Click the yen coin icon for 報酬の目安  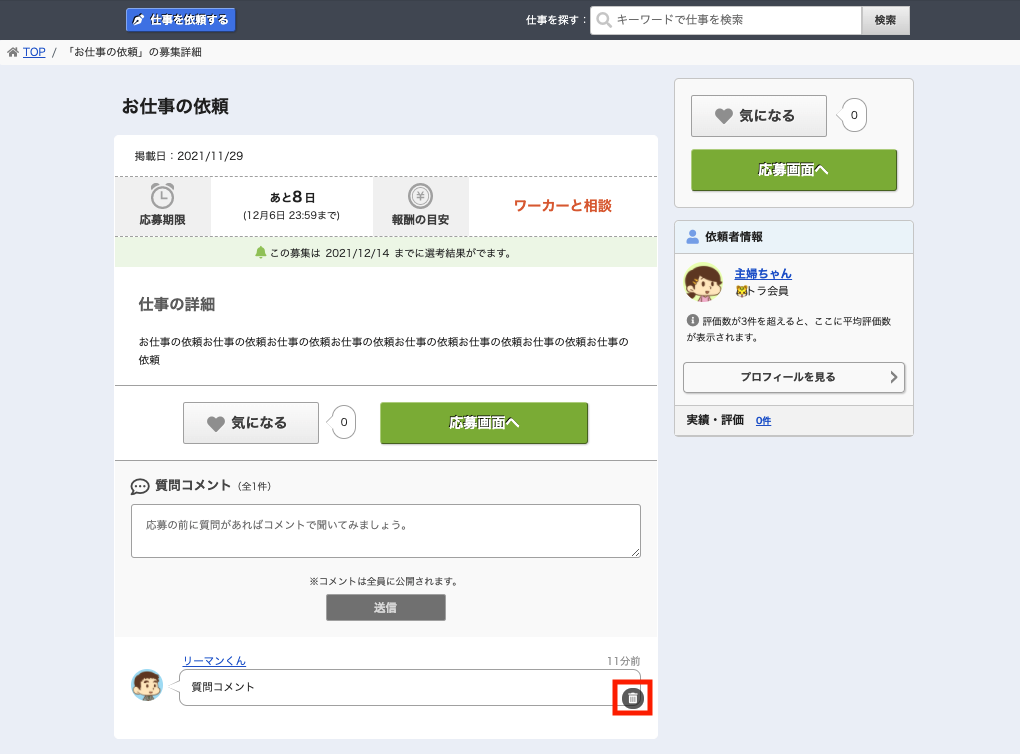point(420,196)
